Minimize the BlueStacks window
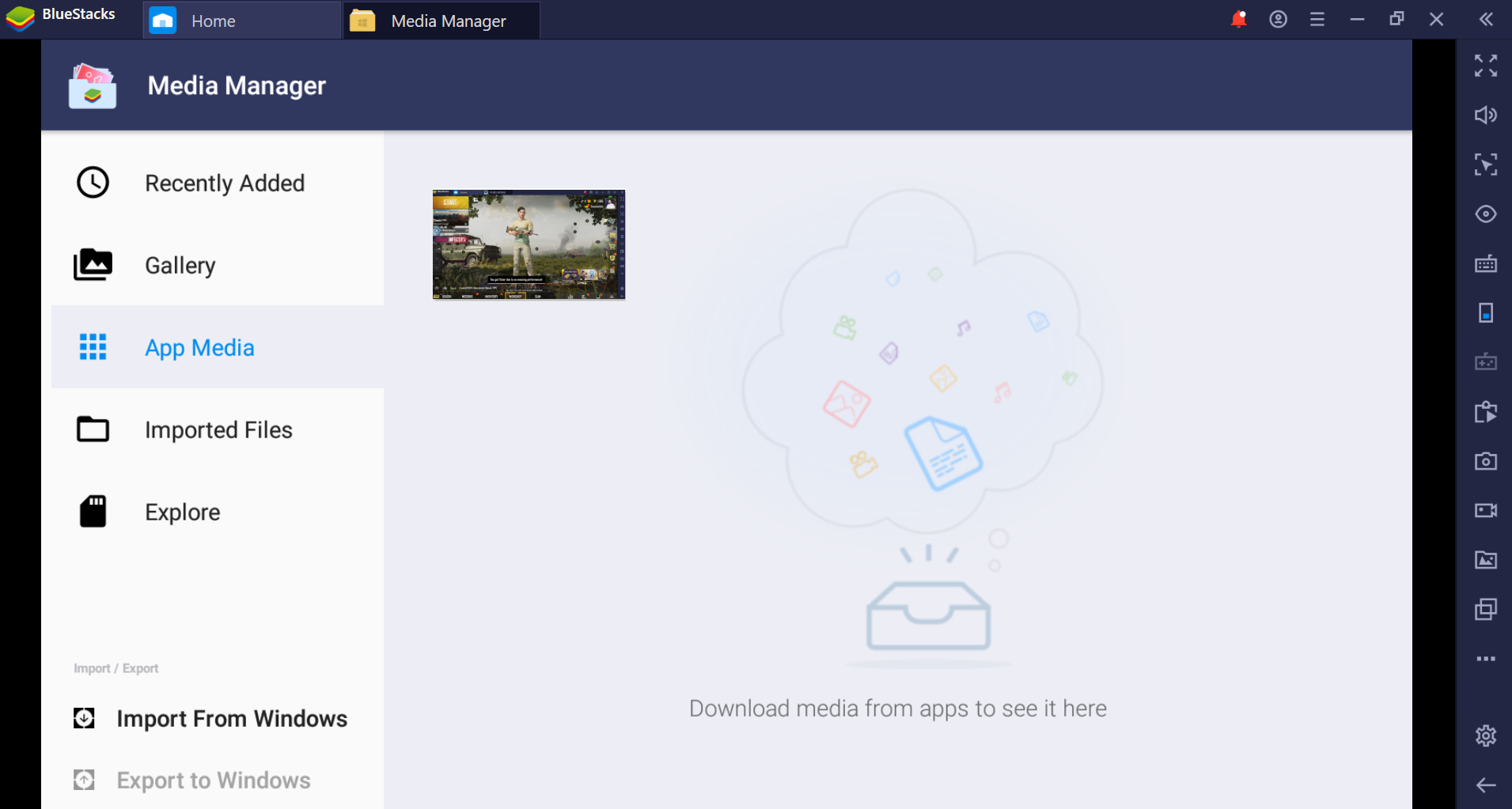Image resolution: width=1512 pixels, height=809 pixels. [x=1357, y=19]
